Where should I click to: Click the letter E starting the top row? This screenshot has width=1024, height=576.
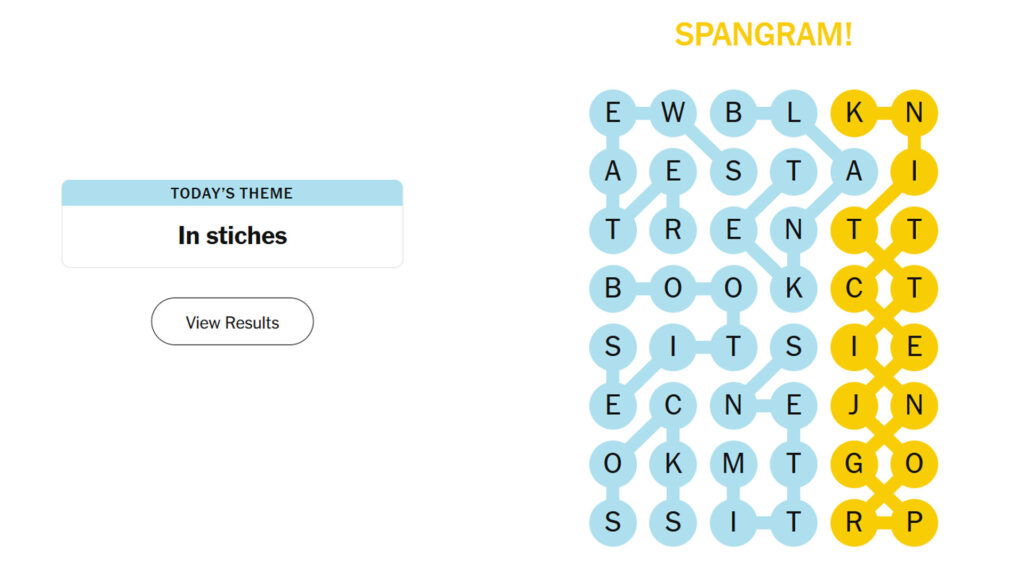coord(614,111)
